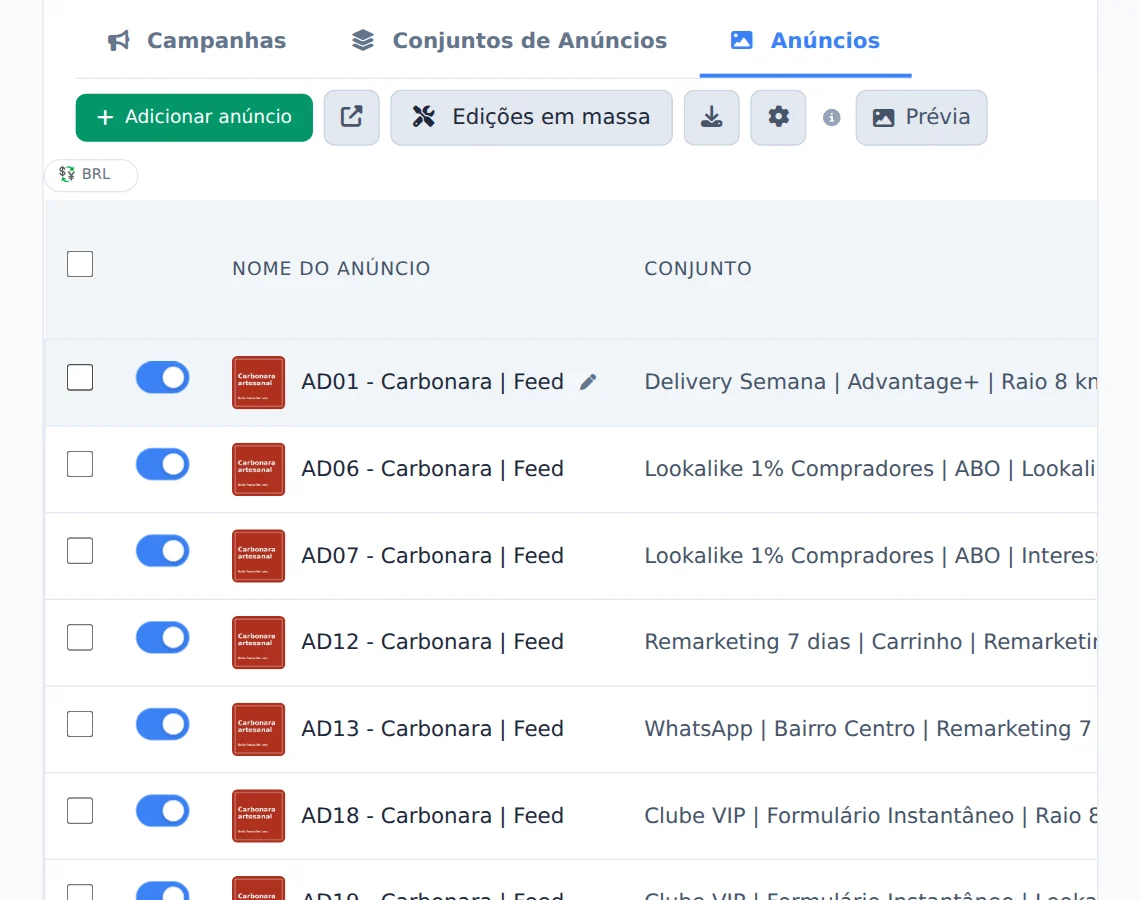The width and height of the screenshot is (1141, 900).
Task: Click the name AD07 - Carbonara | Feed
Action: tap(432, 556)
